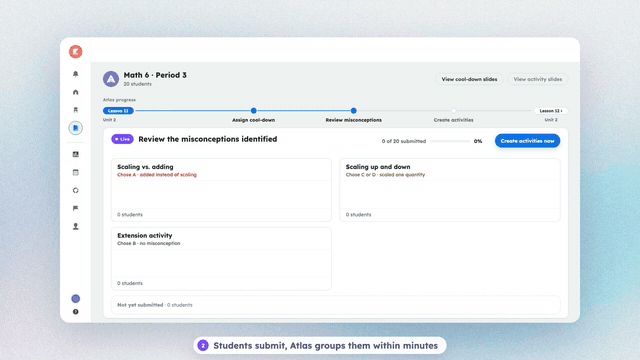Go to Lesson 12 pill
The width and height of the screenshot is (640, 360).
(x=551, y=111)
